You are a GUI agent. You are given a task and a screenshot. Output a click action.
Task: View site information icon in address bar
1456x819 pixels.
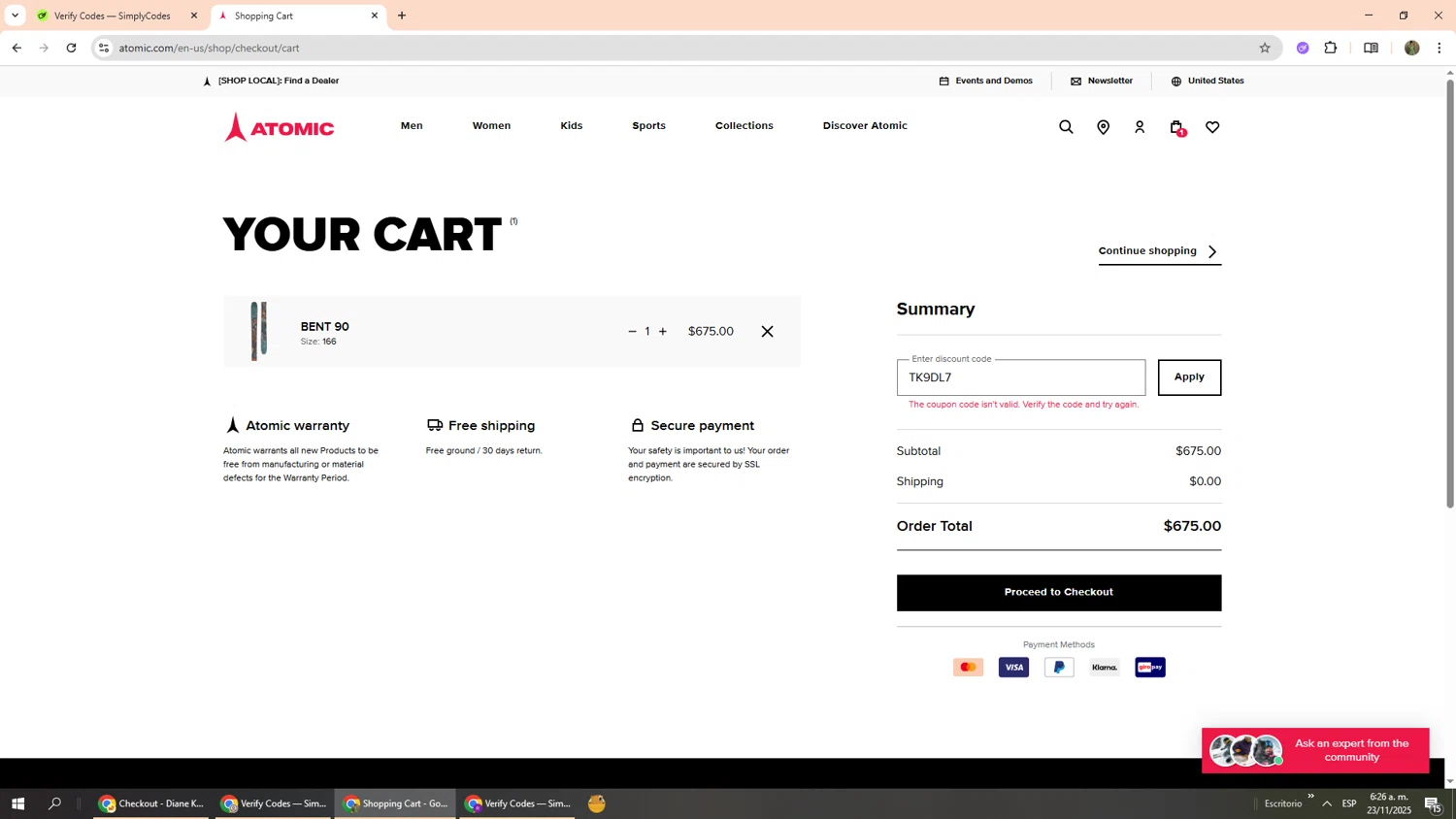click(104, 48)
